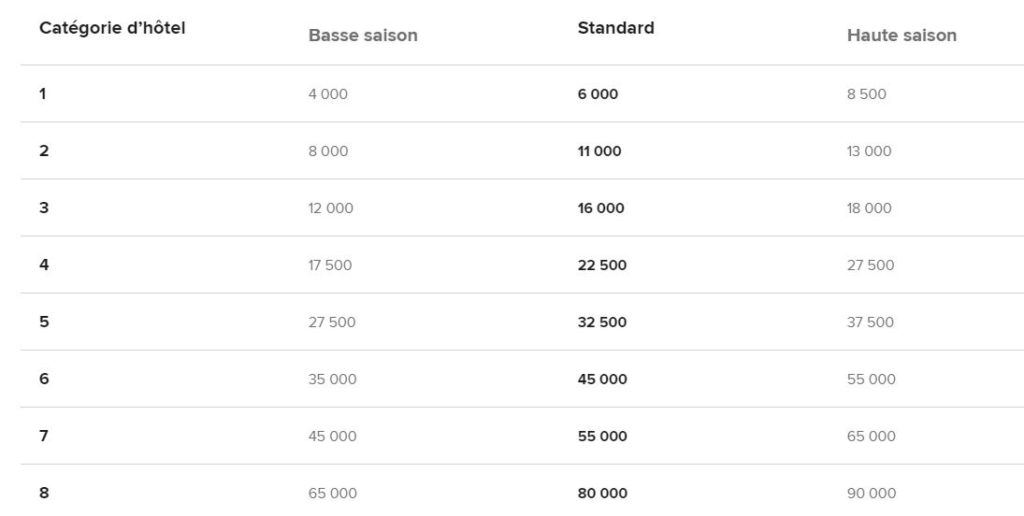The height and width of the screenshot is (516, 1024).
Task: Click the category 1 Basse saison value 4 000
Action: point(328,94)
